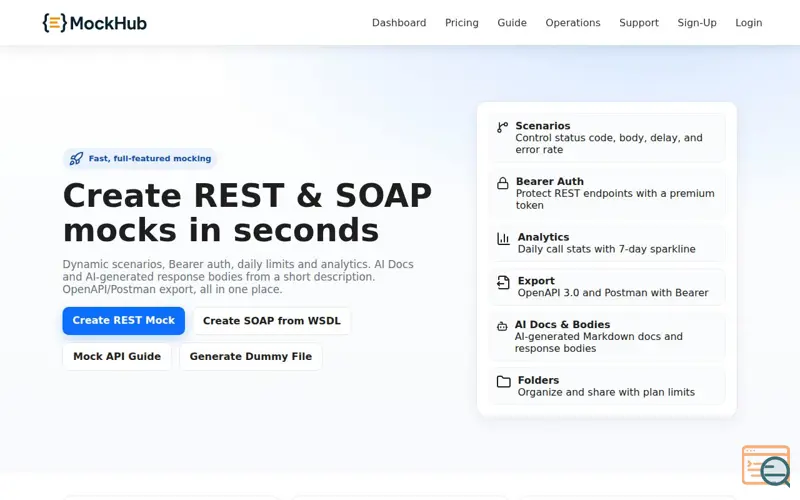
Task: Click the Login link
Action: (748, 23)
